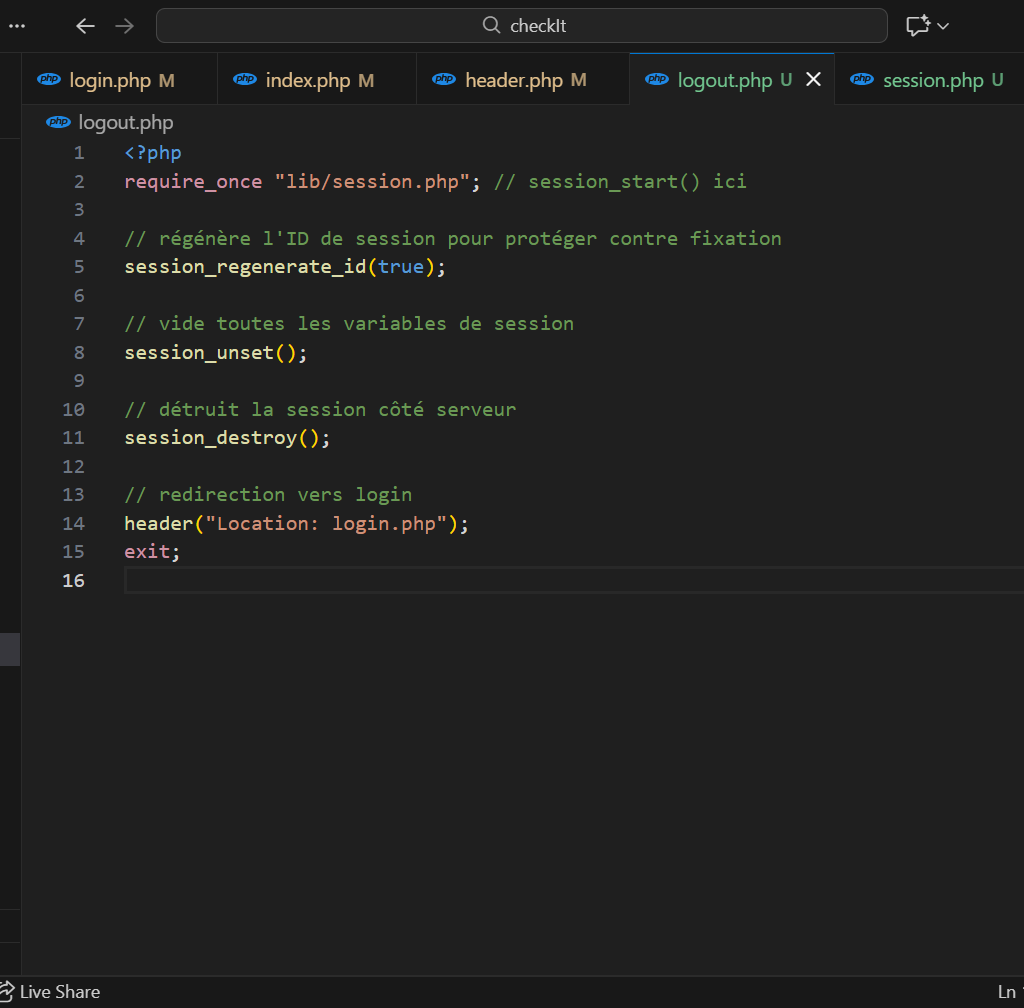Click the forward navigation arrow
This screenshot has width=1024, height=1008.
pyautogui.click(x=125, y=26)
